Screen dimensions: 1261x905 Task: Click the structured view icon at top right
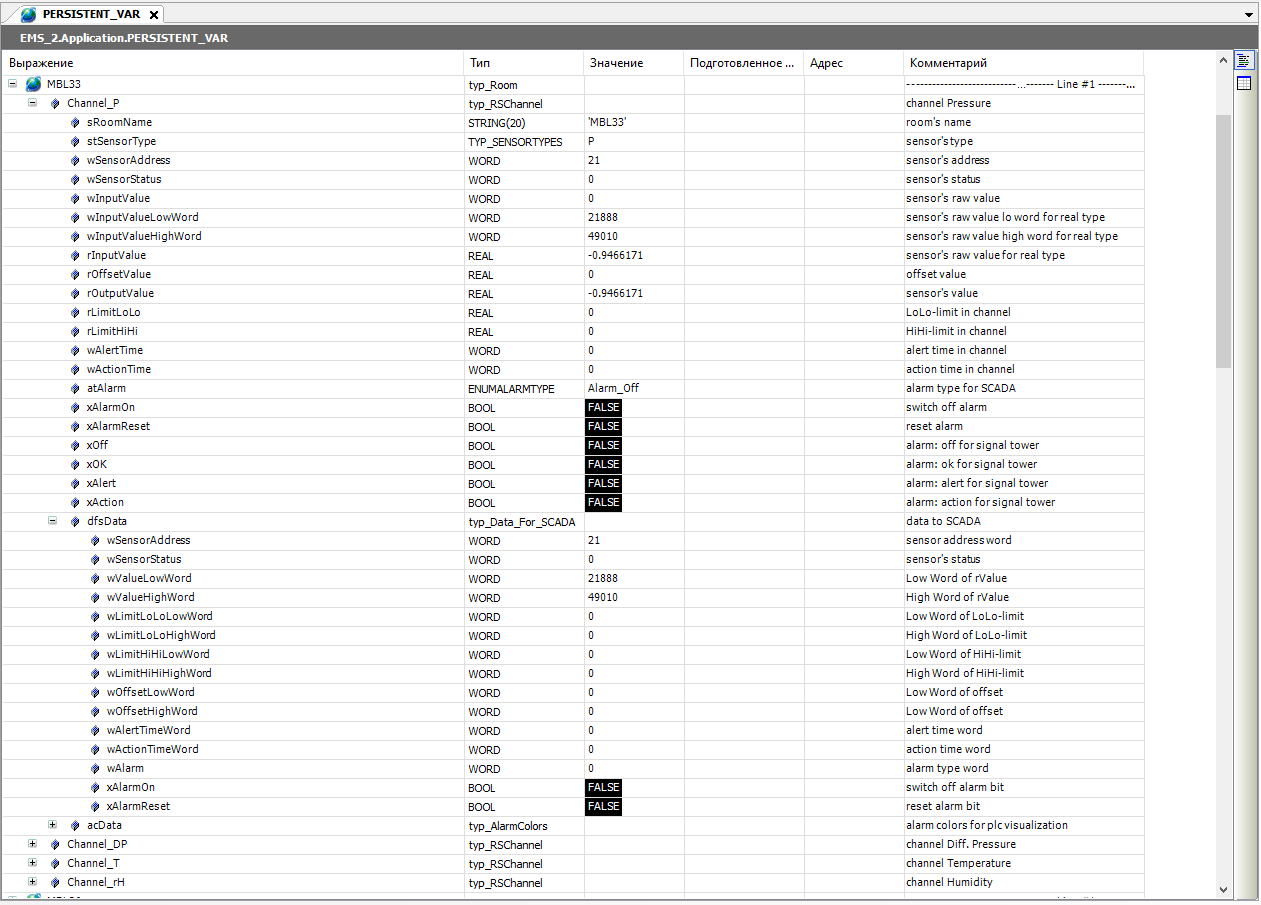point(1244,61)
